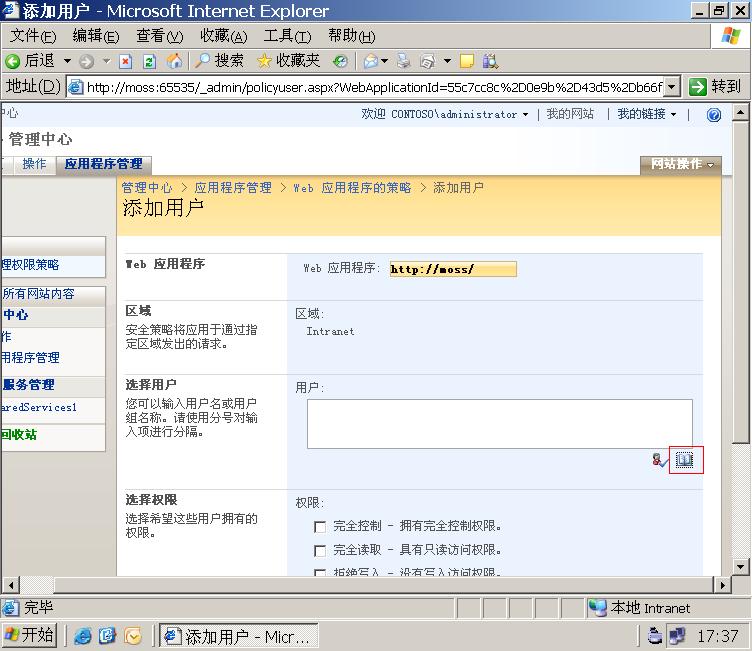
Task: Expand the CONTOSO\administrator welcome menu
Action: point(445,115)
